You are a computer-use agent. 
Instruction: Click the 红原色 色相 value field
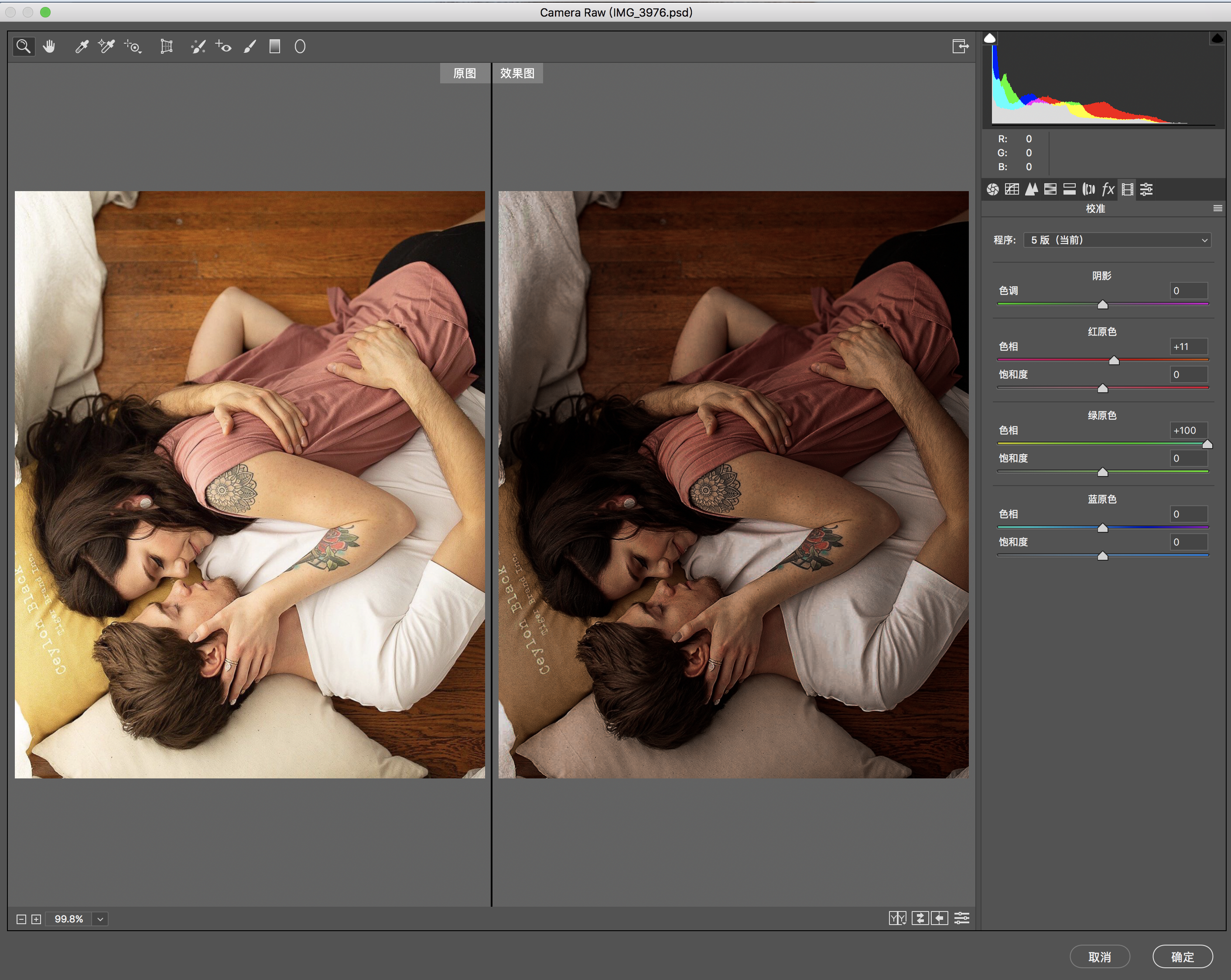click(1188, 346)
